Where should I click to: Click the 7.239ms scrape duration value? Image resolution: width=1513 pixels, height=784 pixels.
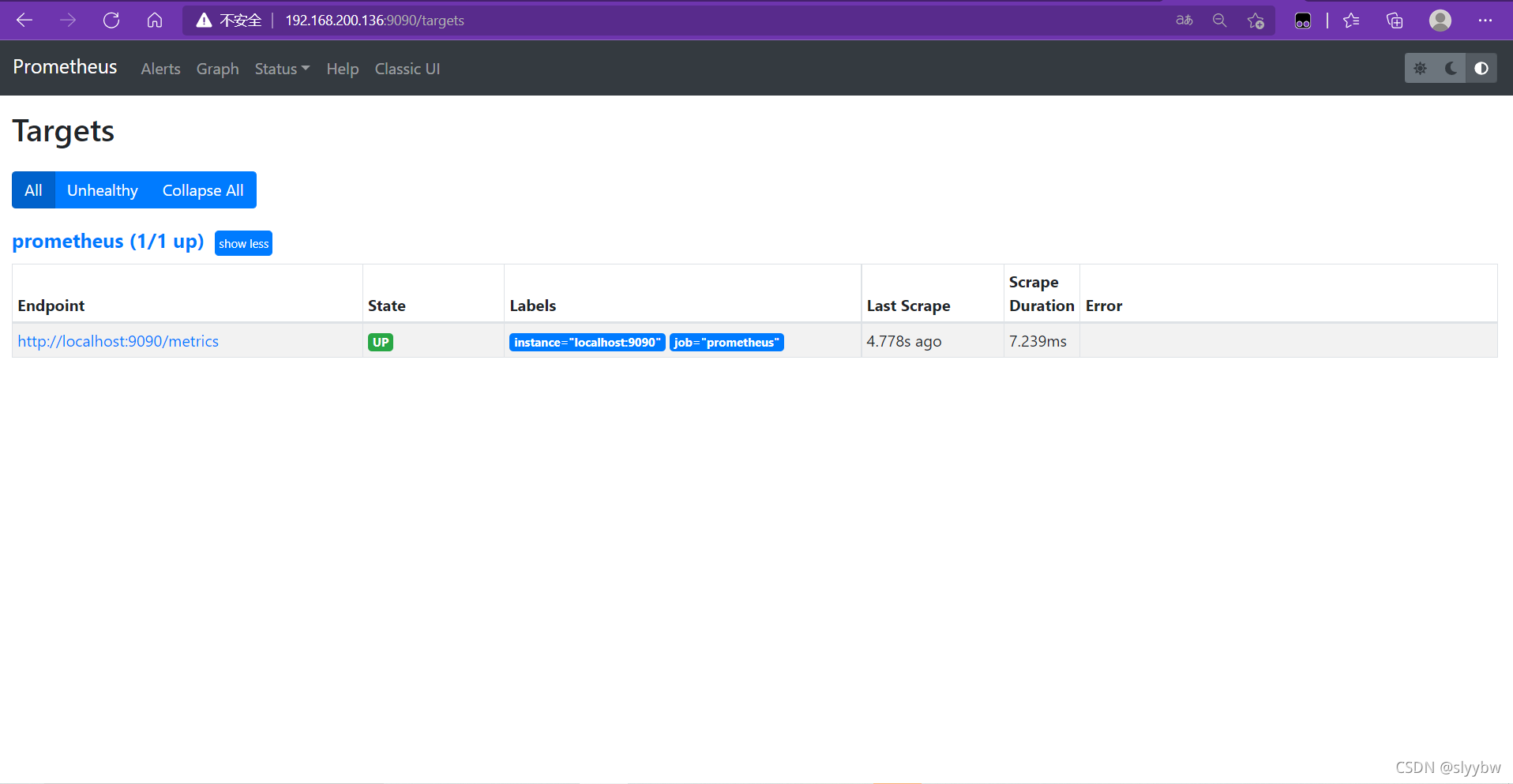point(1038,341)
